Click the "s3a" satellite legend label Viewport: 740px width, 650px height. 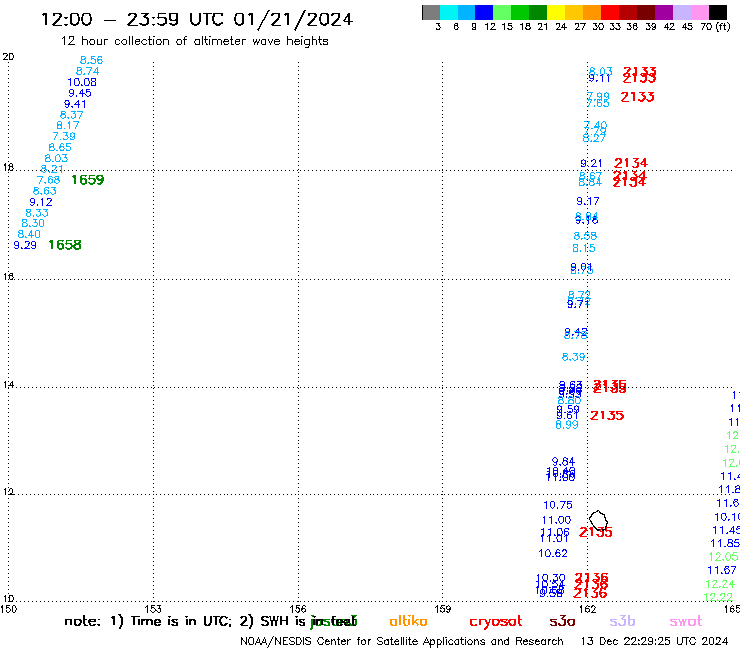(562, 622)
